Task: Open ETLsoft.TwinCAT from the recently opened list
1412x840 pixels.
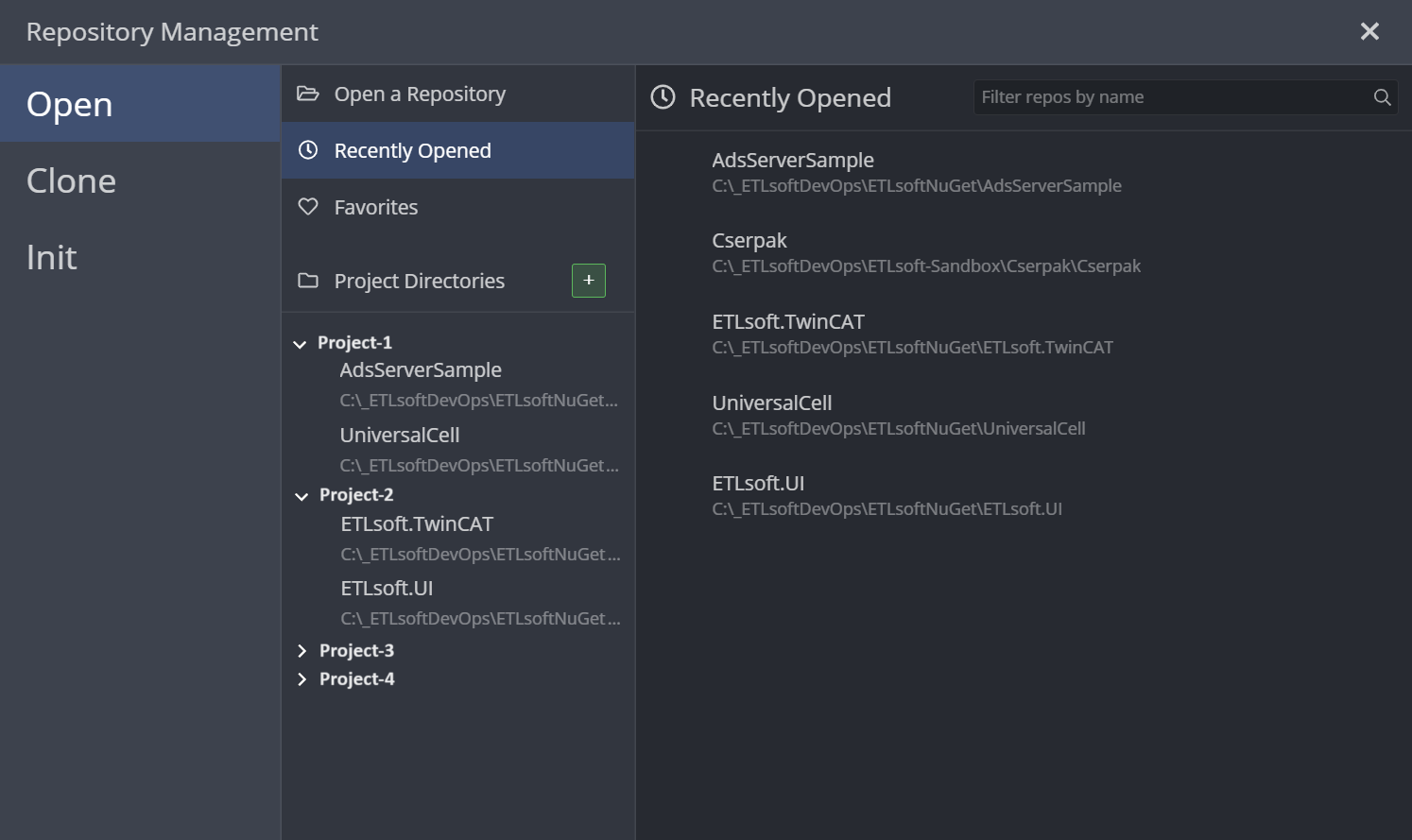Action: (x=788, y=322)
